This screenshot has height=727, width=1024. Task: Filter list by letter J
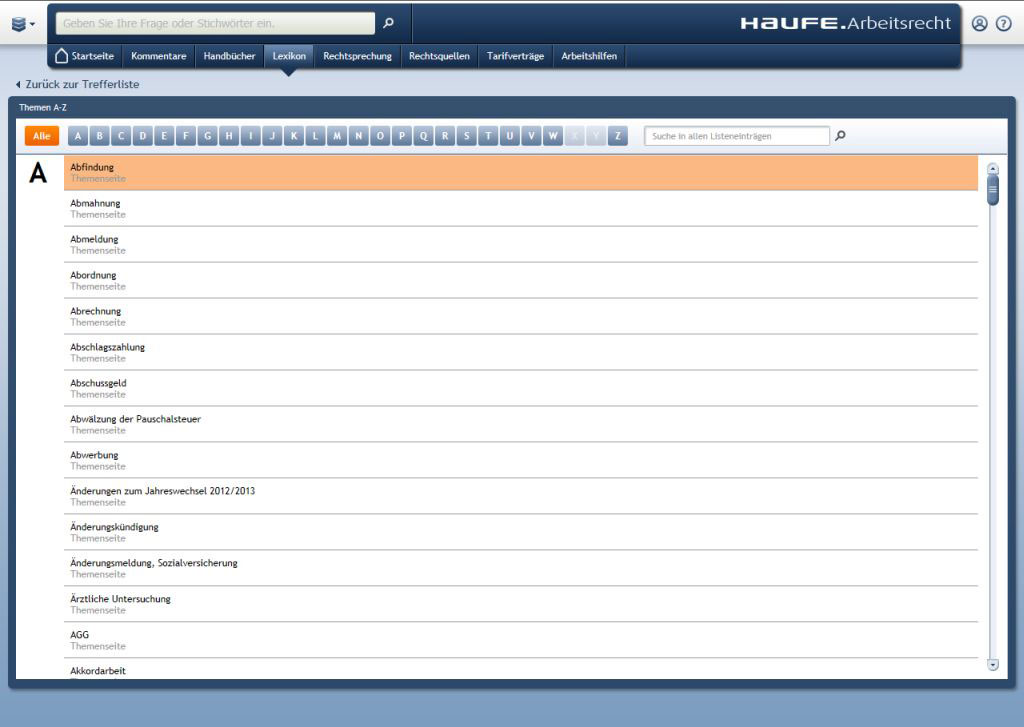tap(272, 136)
